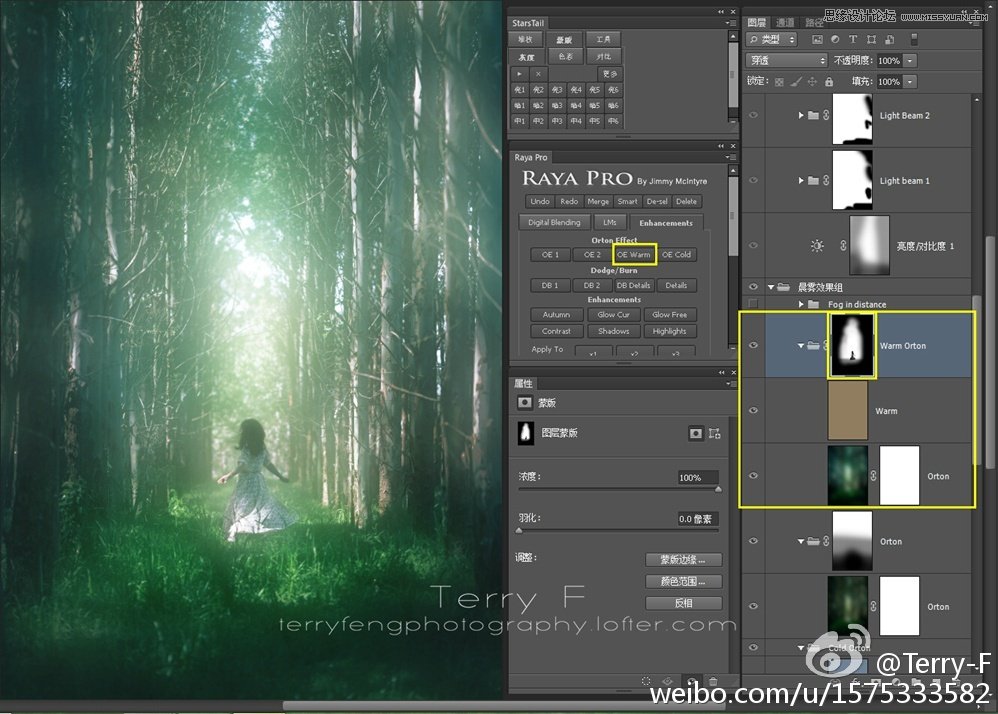Image resolution: width=998 pixels, height=714 pixels.
Task: Click the Glow Cur button
Action: click(x=614, y=314)
